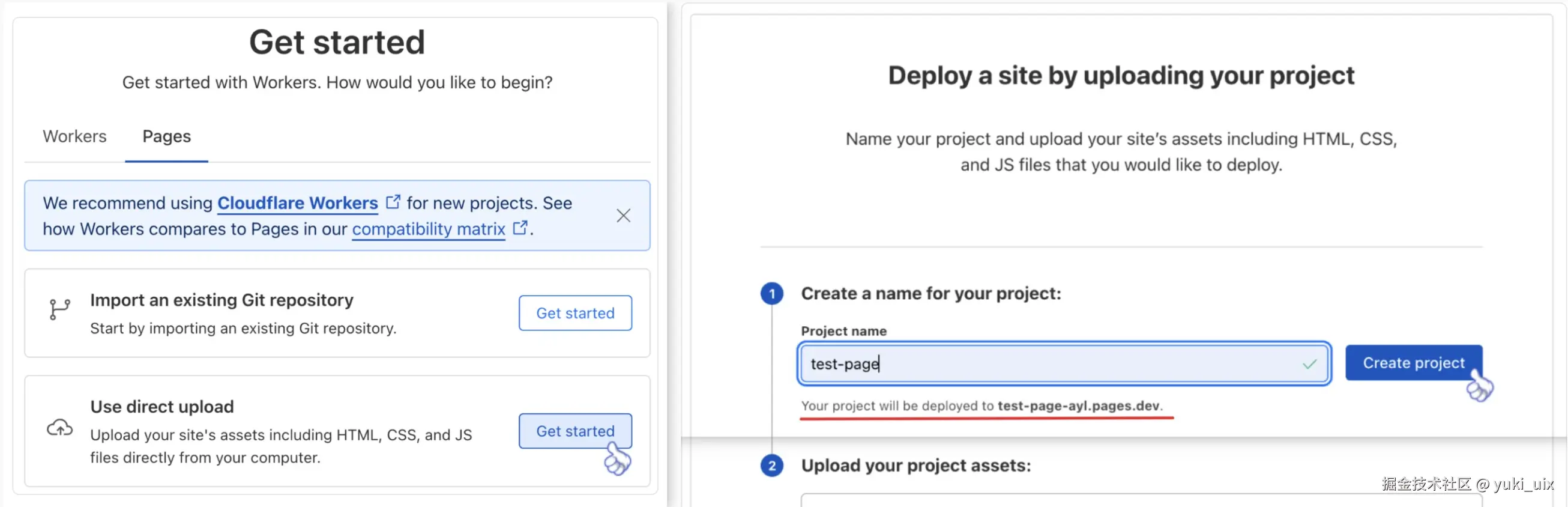1568x507 pixels.
Task: Click the external link icon after compatibility matrix
Action: pos(520,228)
